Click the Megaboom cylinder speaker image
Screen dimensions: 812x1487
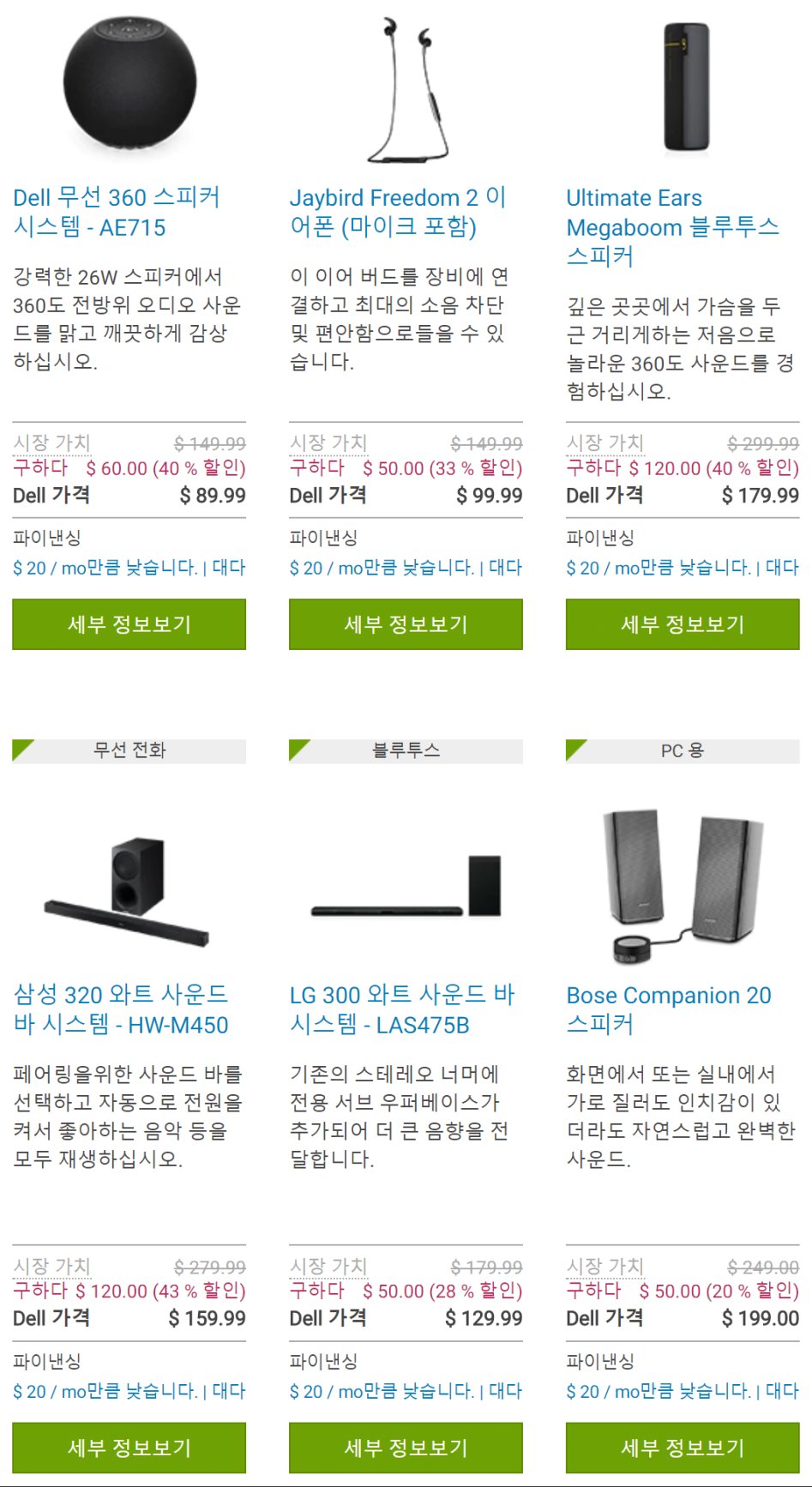687,87
